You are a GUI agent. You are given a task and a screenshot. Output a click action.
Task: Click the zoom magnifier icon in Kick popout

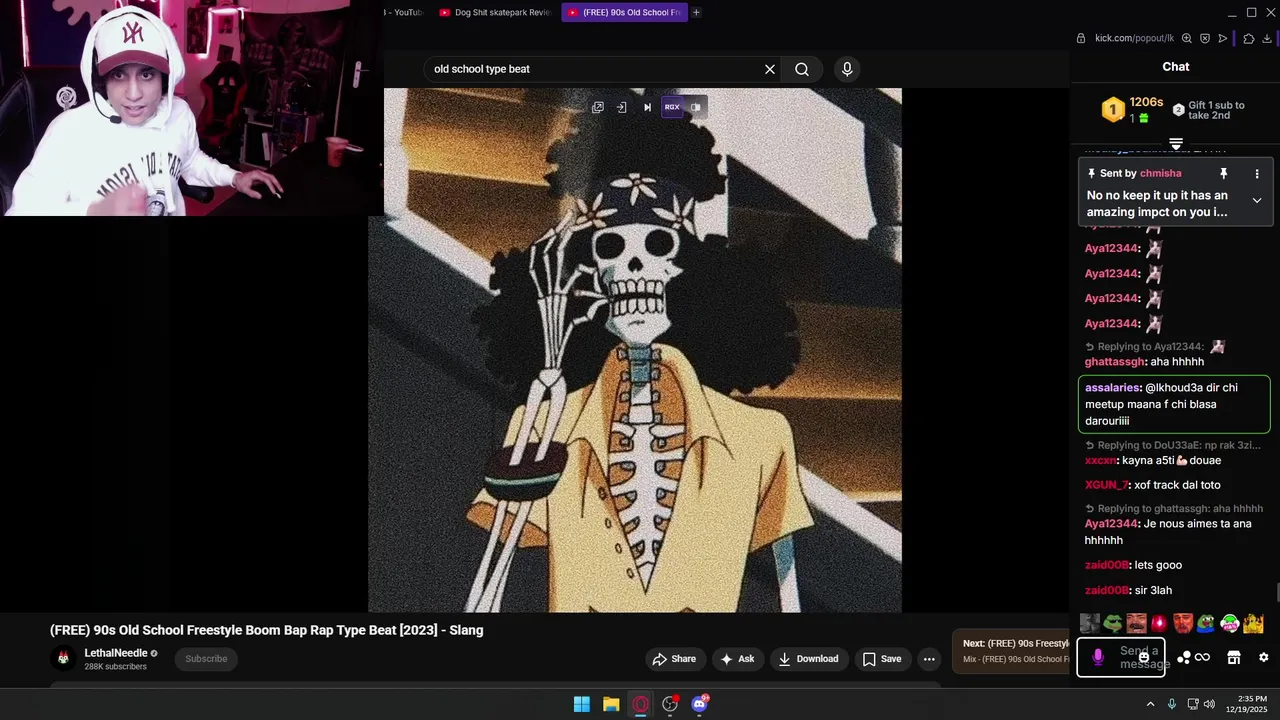click(x=1187, y=38)
